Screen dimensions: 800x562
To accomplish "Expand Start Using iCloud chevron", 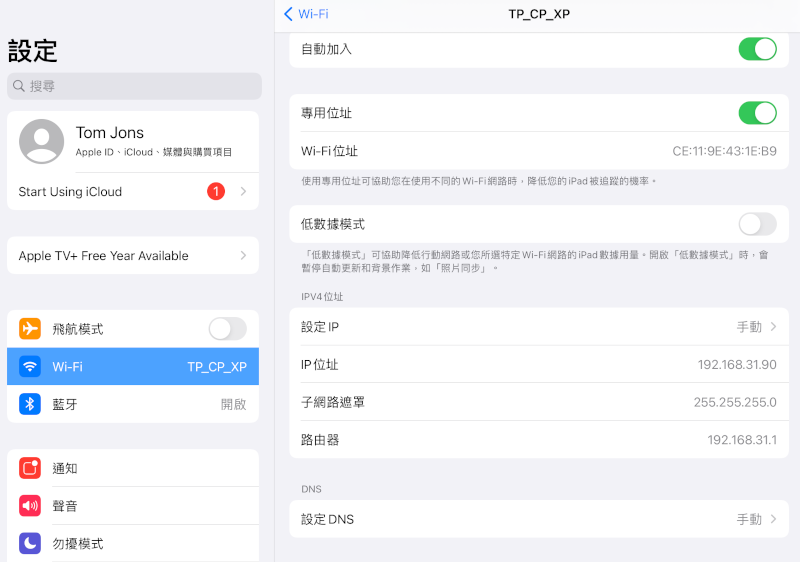I will point(243,191).
